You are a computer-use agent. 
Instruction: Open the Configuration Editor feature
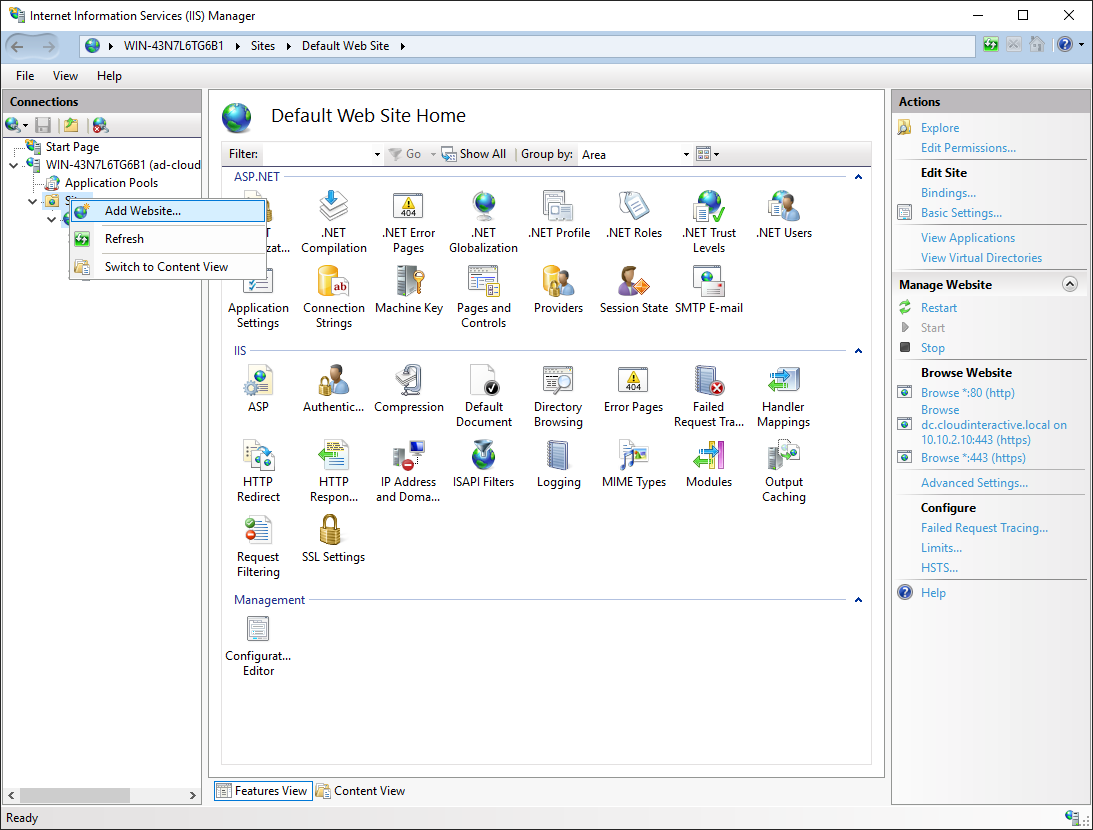point(258,646)
